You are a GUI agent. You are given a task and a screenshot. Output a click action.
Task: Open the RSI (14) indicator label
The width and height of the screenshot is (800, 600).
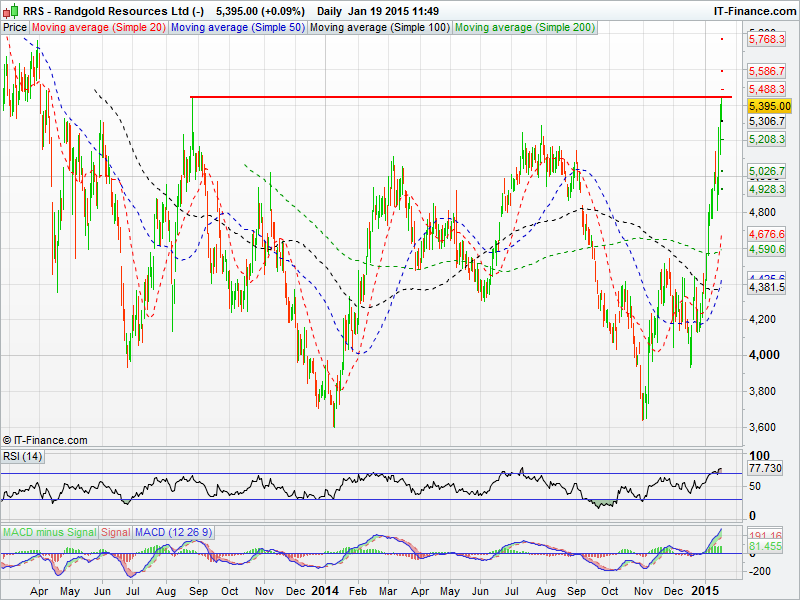(x=23, y=456)
